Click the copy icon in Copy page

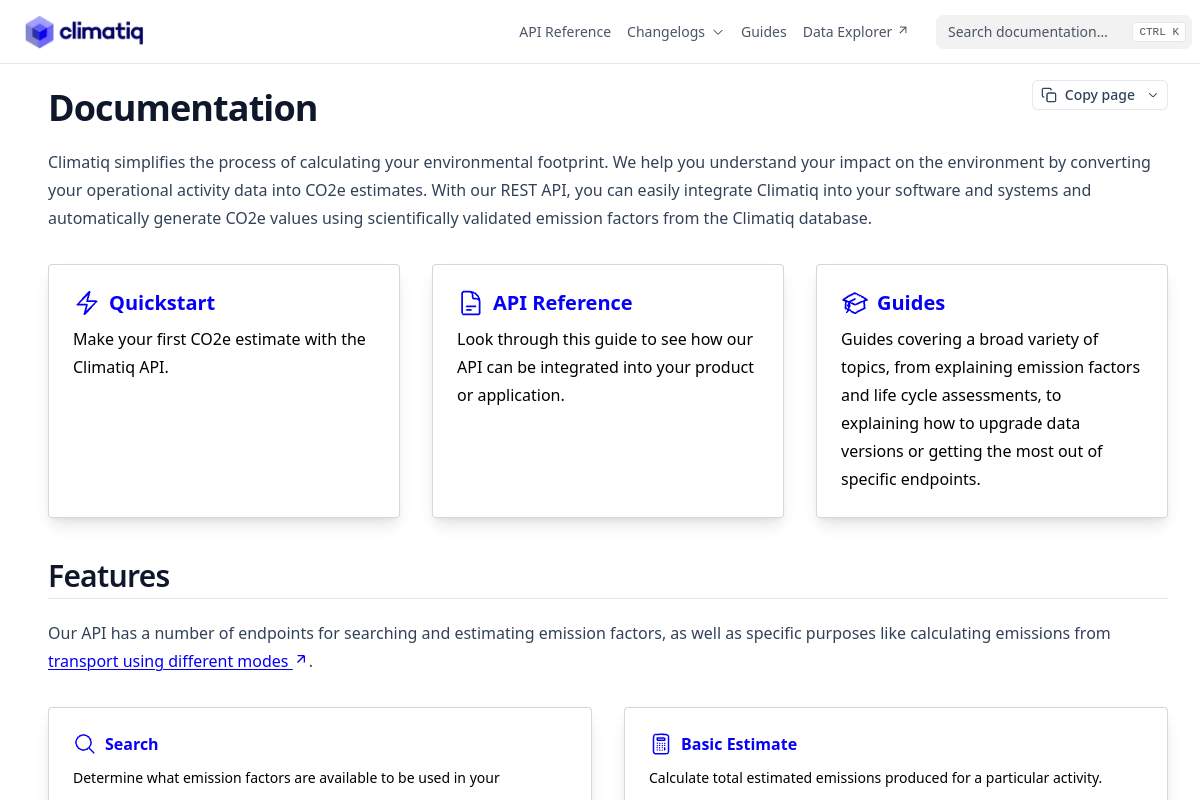1049,95
